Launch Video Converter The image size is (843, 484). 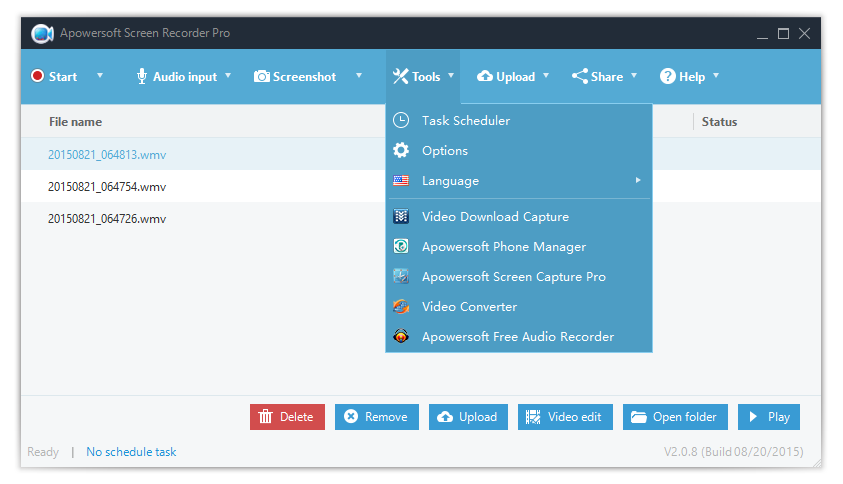(x=519, y=307)
